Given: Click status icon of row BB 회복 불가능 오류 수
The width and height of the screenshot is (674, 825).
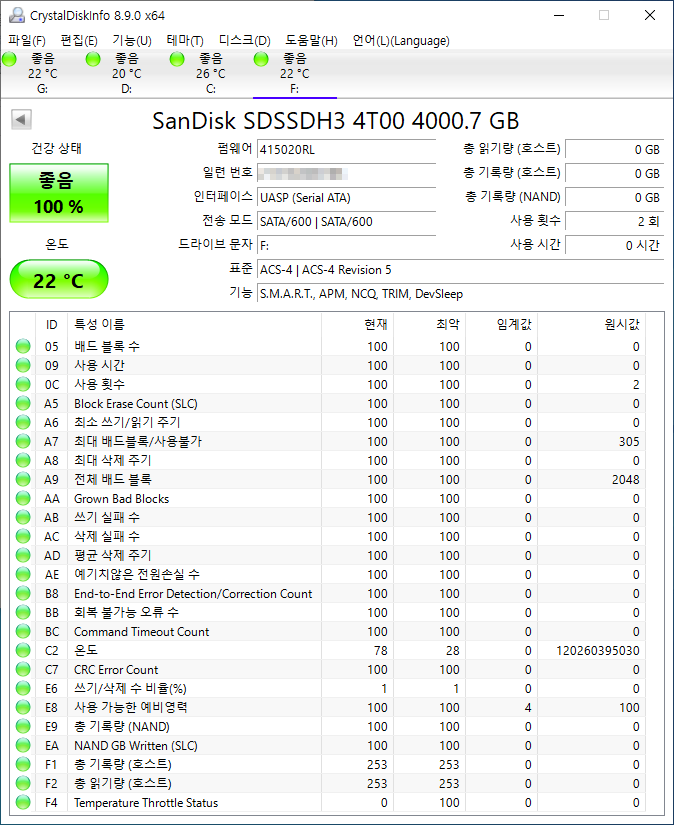Looking at the screenshot, I should coord(23,612).
